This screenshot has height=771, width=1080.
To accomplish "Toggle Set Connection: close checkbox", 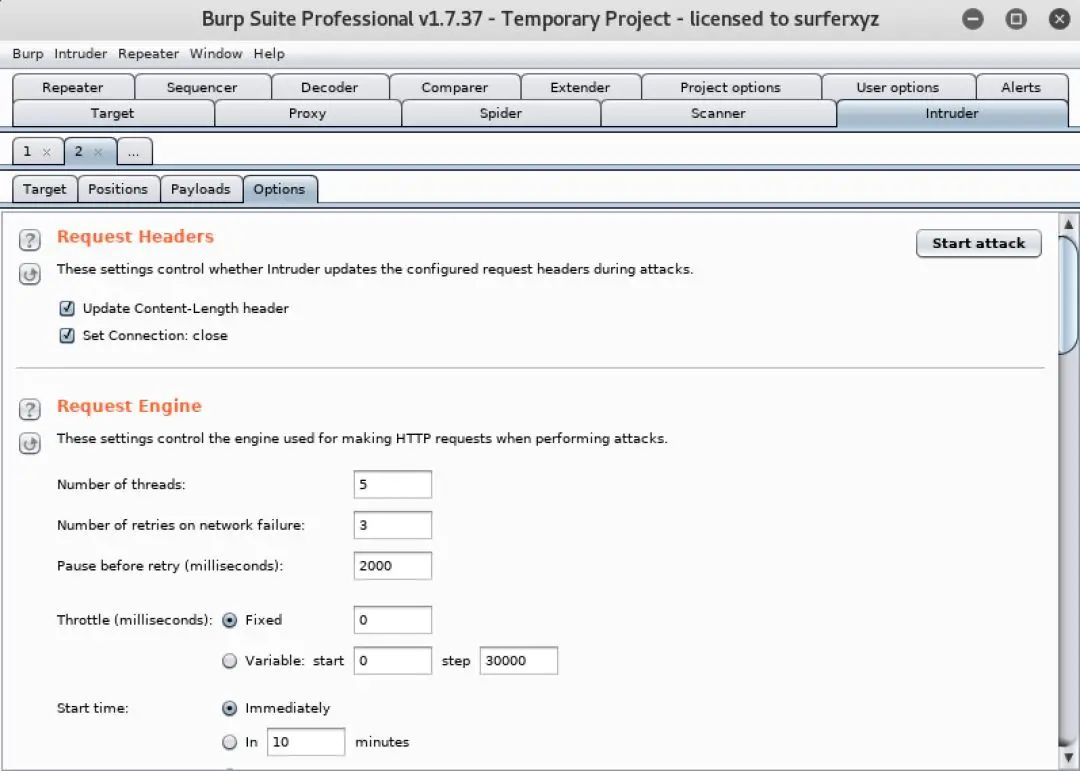I will [x=67, y=336].
